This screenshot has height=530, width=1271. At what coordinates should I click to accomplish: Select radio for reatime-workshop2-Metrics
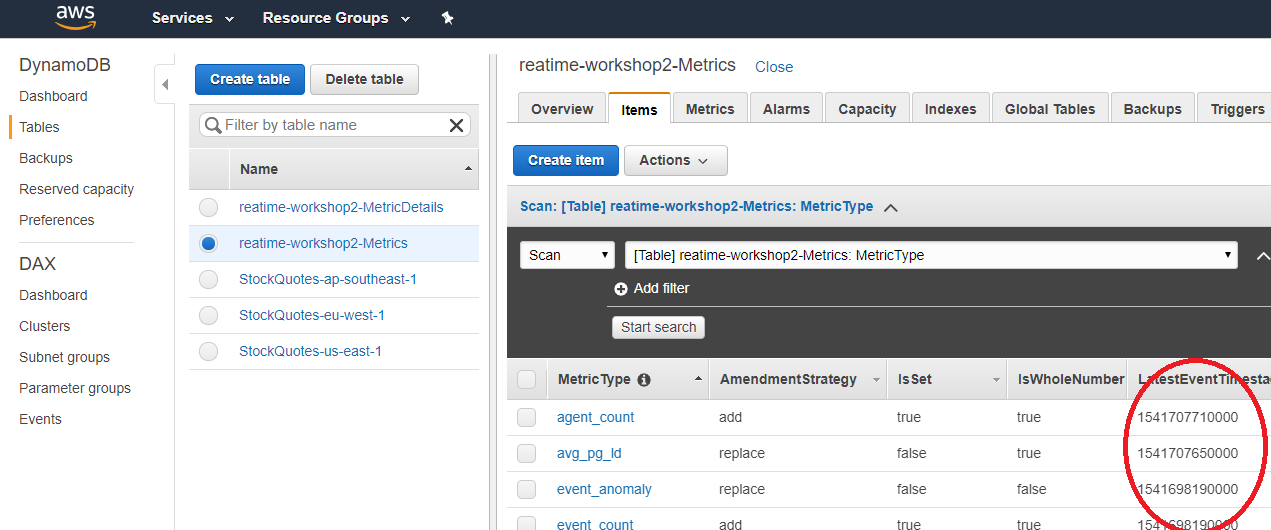(x=208, y=244)
